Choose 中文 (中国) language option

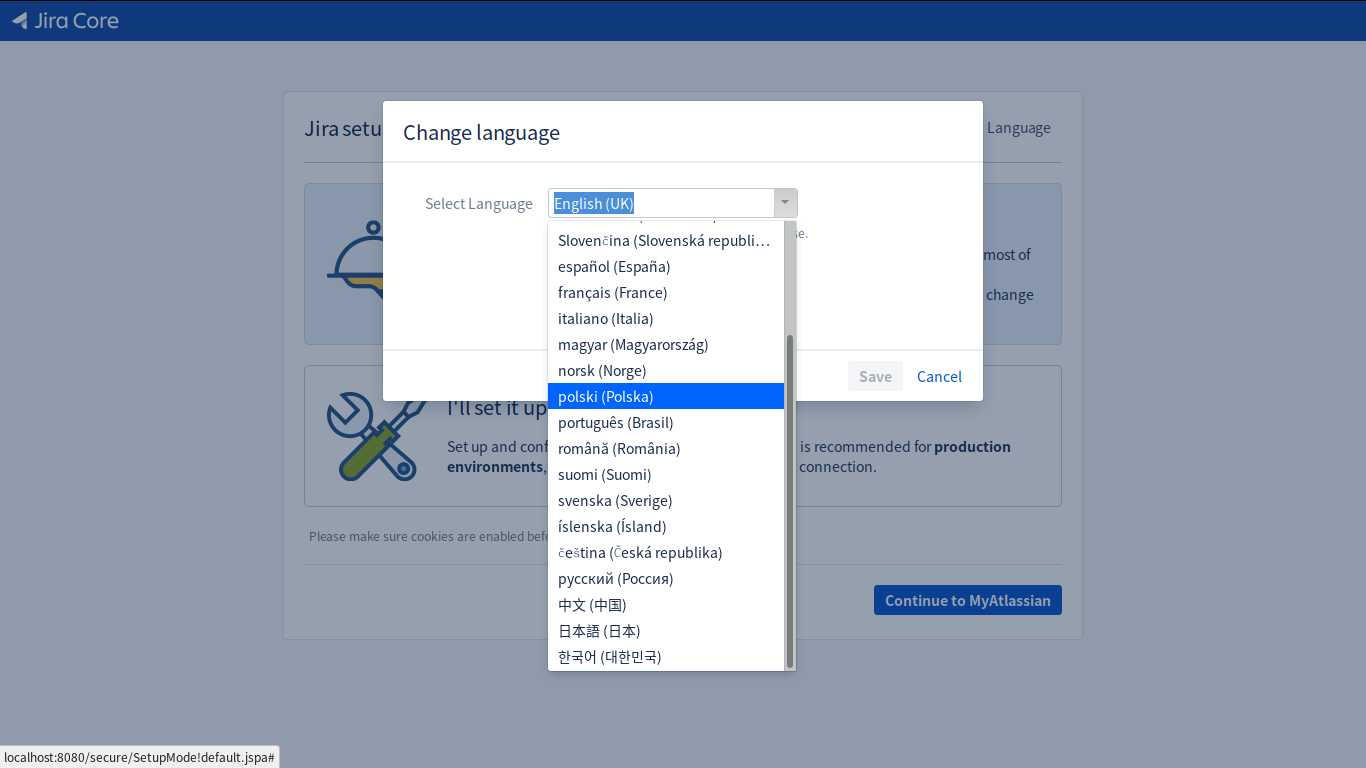(x=666, y=604)
